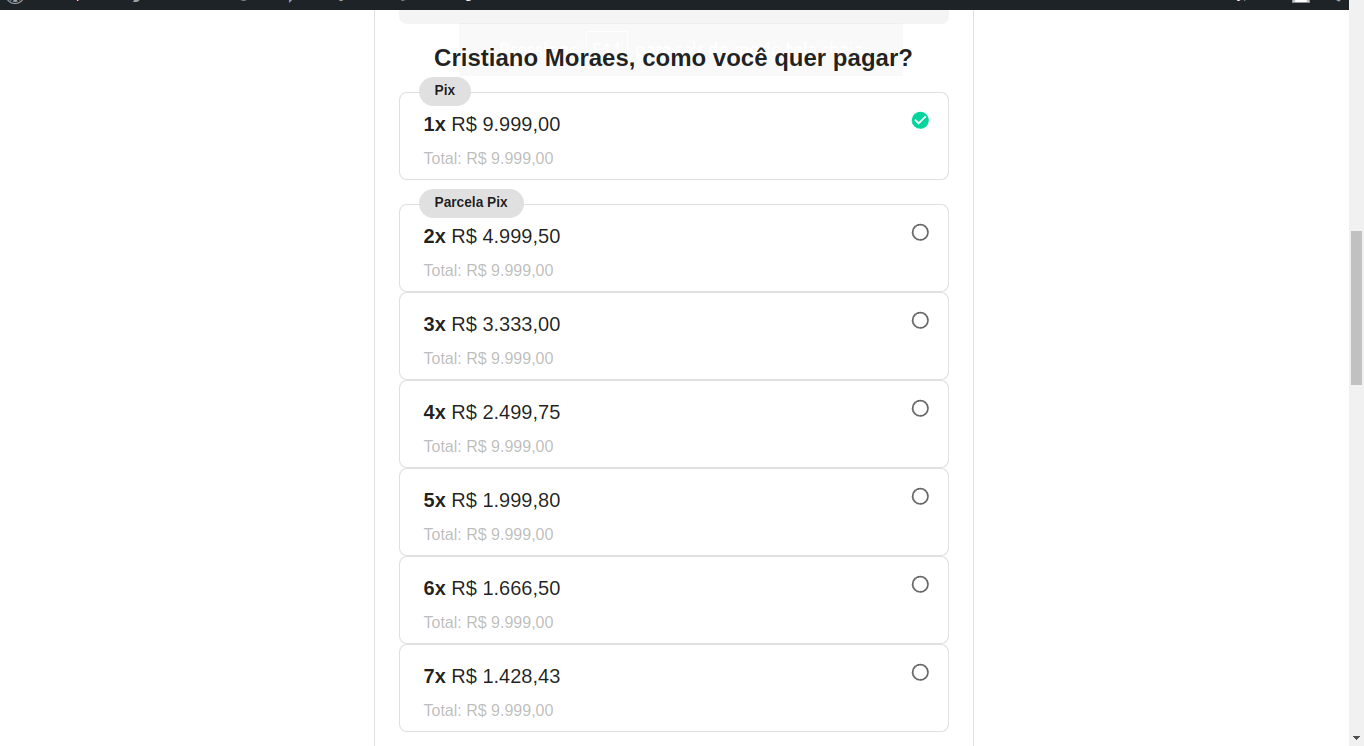Click the Total R$ 9.999,00 text under 1x
The image size is (1364, 746).
(489, 158)
